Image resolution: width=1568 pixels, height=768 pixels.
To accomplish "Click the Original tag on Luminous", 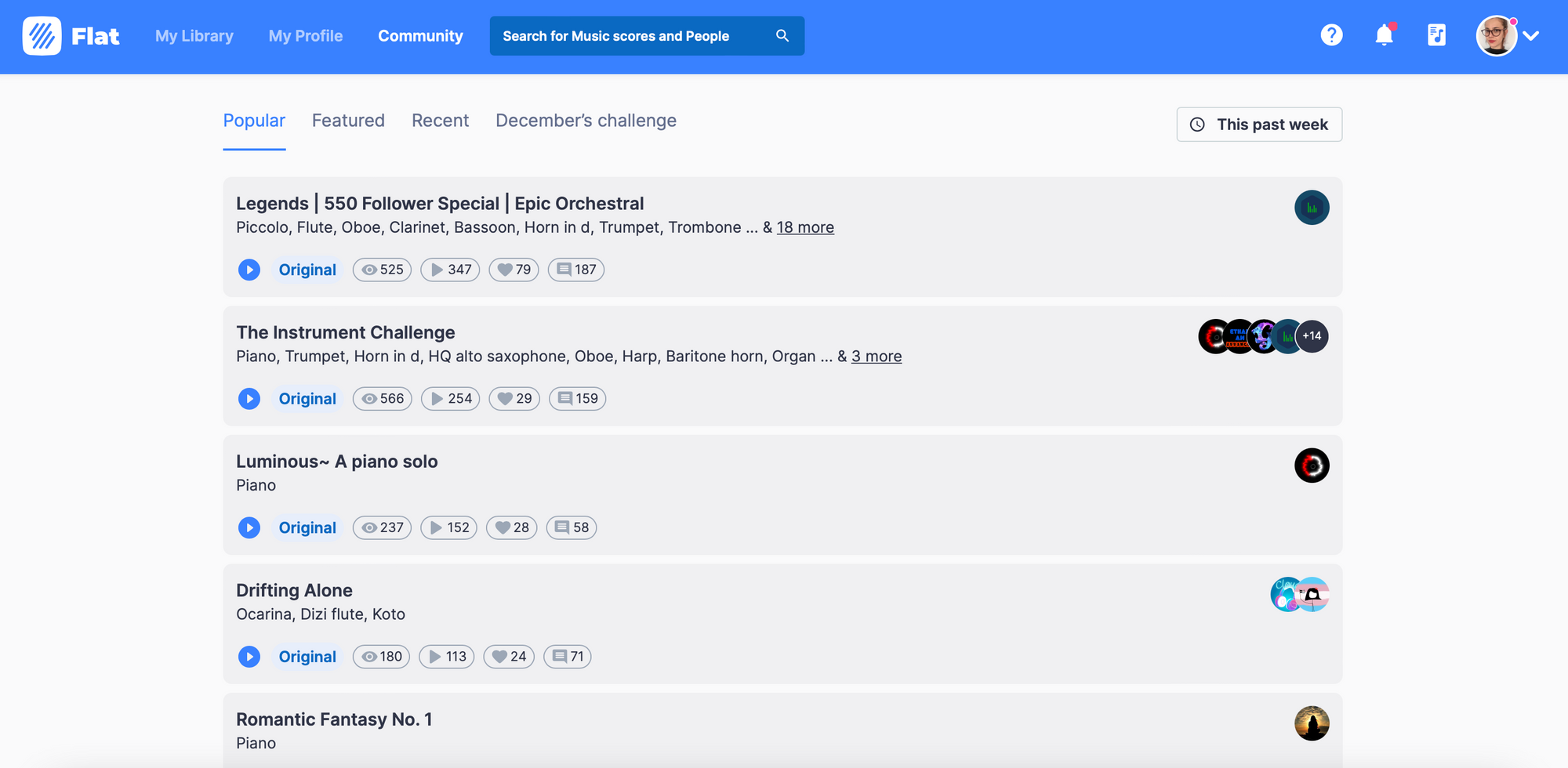I will pyautogui.click(x=307, y=527).
